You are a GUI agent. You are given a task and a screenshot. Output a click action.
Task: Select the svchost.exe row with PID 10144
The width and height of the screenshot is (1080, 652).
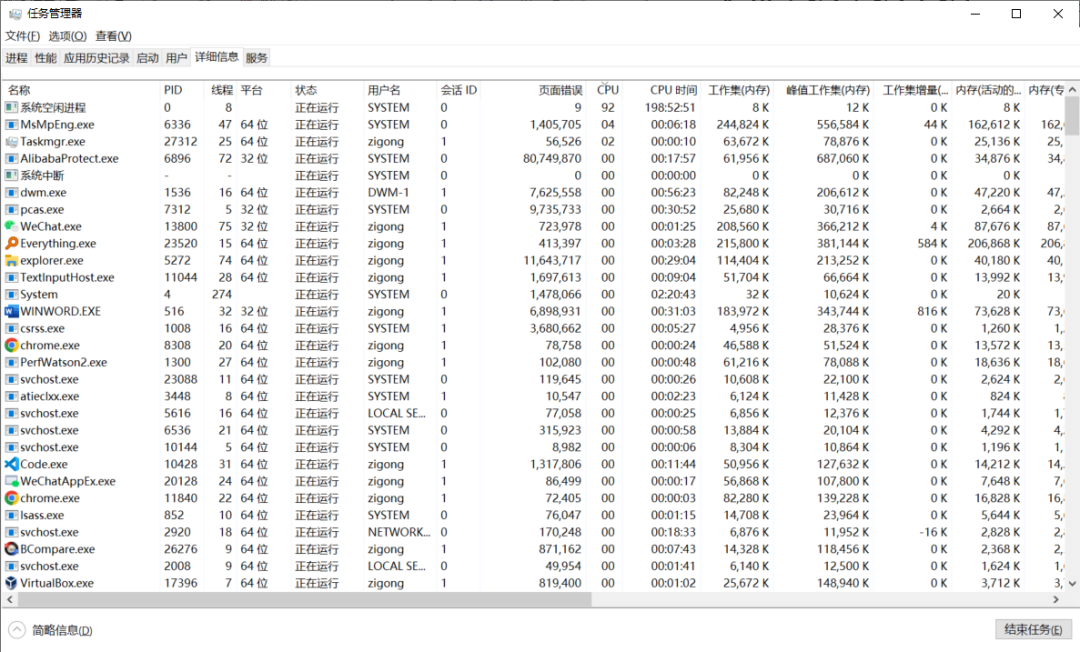click(534, 448)
